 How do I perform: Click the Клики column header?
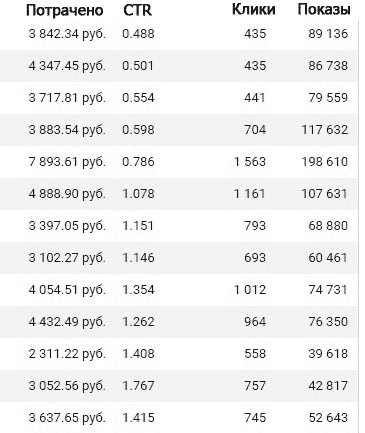click(254, 9)
